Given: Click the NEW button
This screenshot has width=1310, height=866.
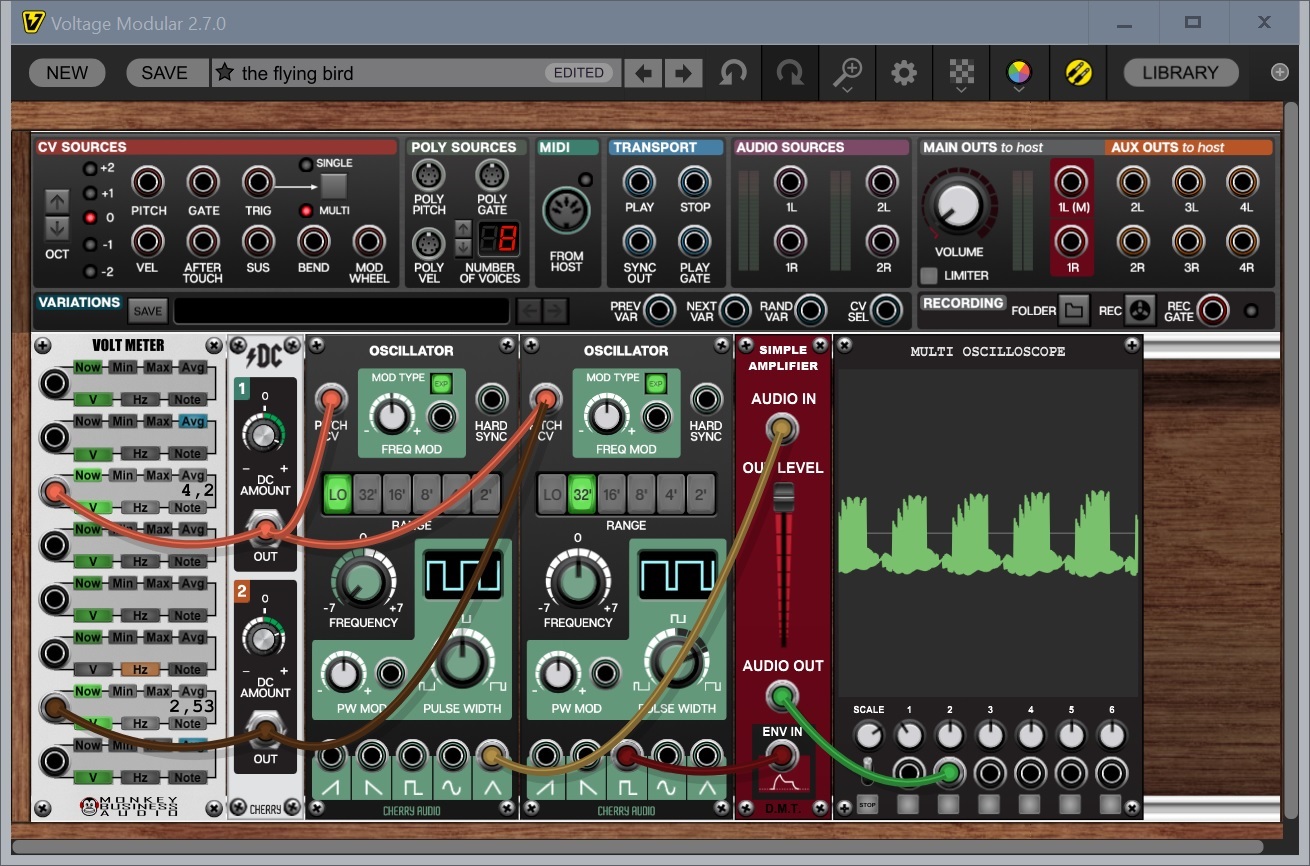Looking at the screenshot, I should (x=67, y=73).
